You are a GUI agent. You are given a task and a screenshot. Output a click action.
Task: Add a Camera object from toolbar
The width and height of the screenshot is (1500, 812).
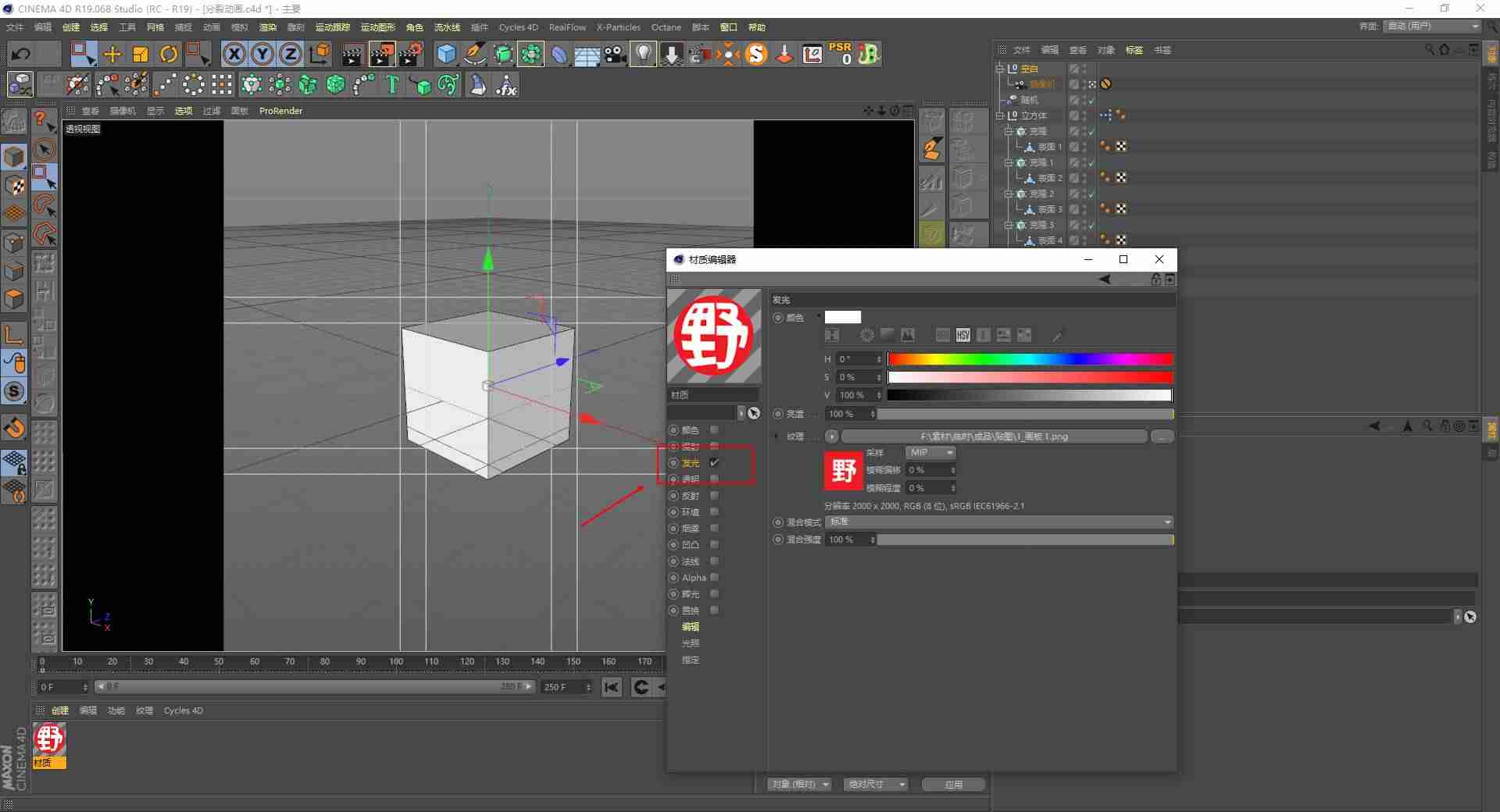[616, 54]
